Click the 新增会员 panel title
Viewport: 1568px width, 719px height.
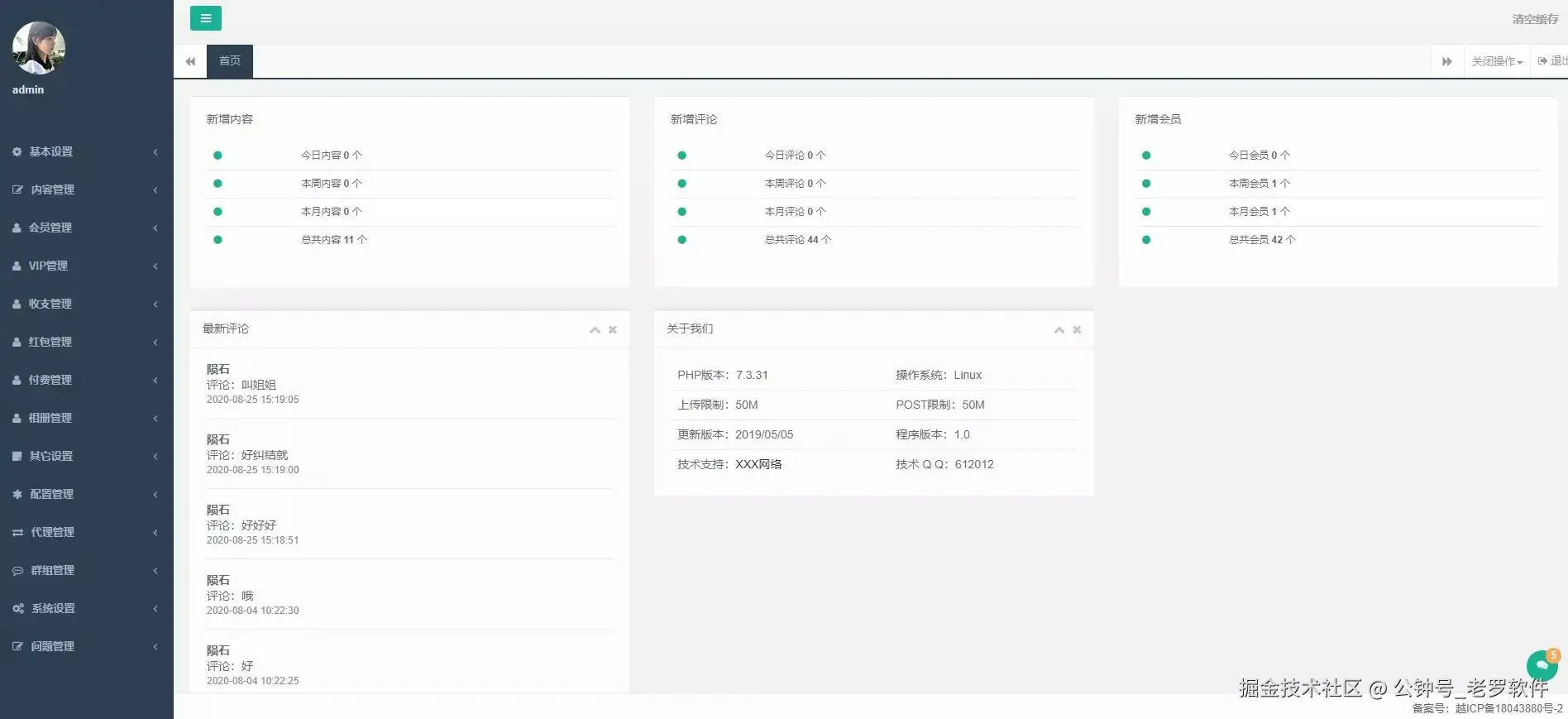point(1158,120)
